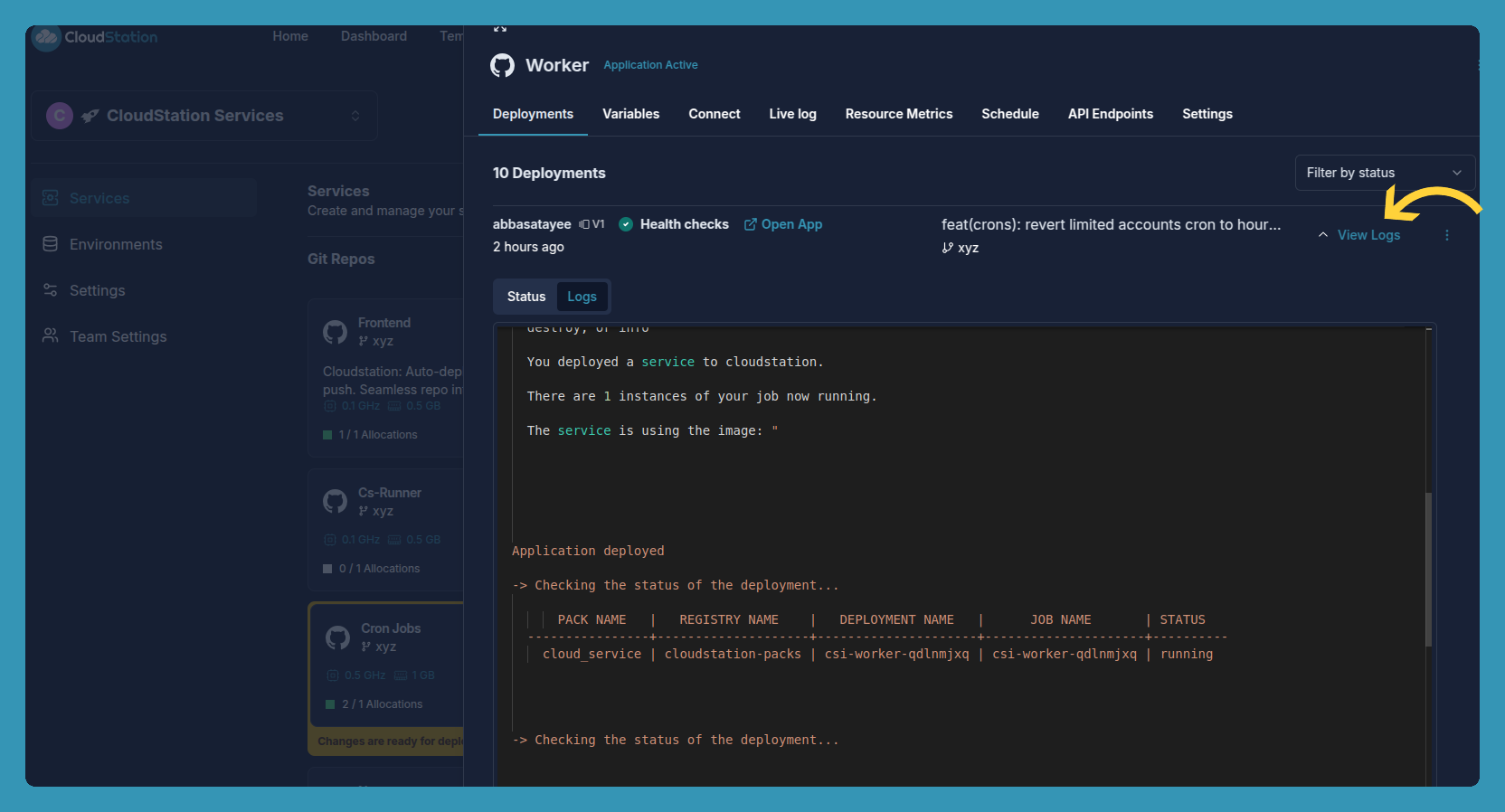Open Services in the sidebar

click(145, 198)
